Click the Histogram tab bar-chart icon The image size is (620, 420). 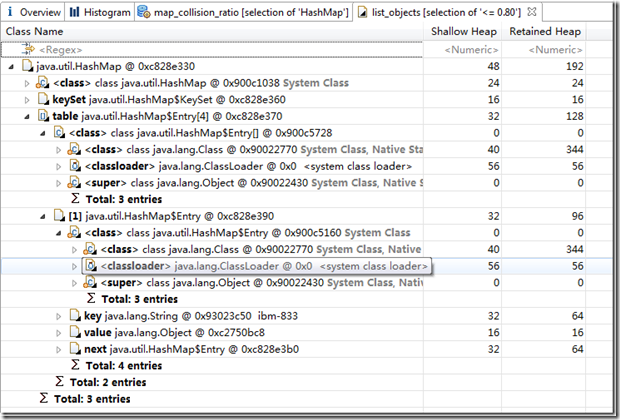(76, 12)
